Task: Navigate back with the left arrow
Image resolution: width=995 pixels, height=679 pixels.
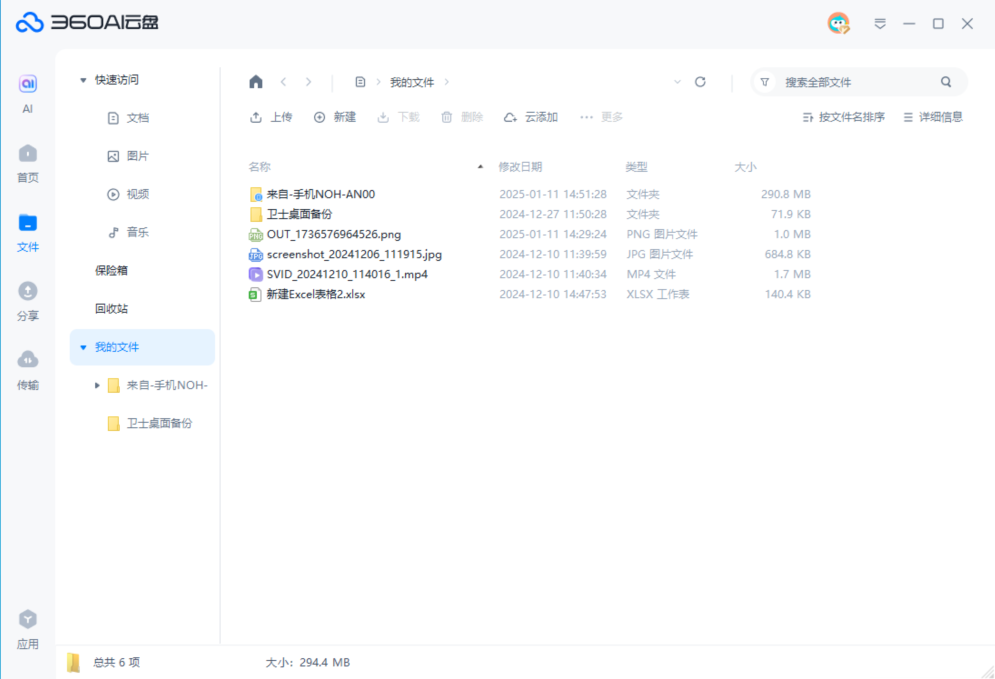Action: (x=284, y=82)
